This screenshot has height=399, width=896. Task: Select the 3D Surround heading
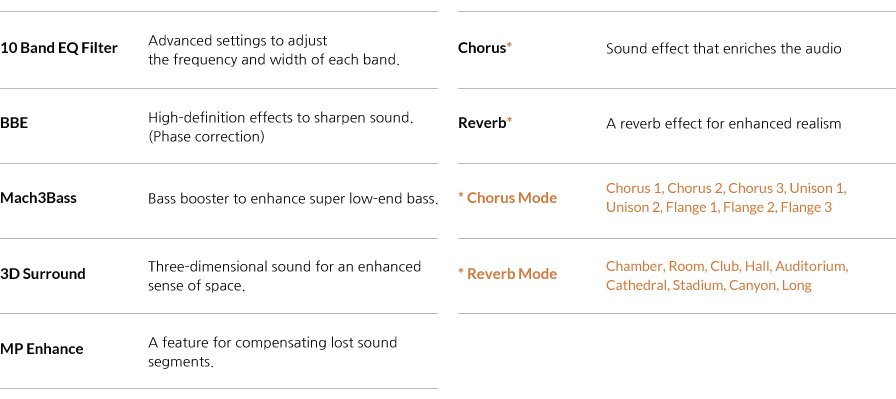[43, 273]
